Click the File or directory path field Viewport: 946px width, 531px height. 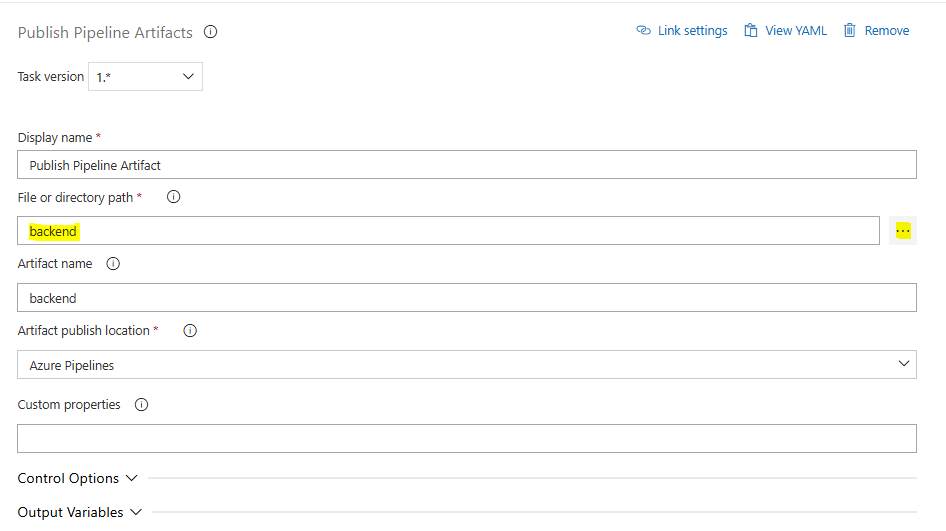click(x=450, y=231)
